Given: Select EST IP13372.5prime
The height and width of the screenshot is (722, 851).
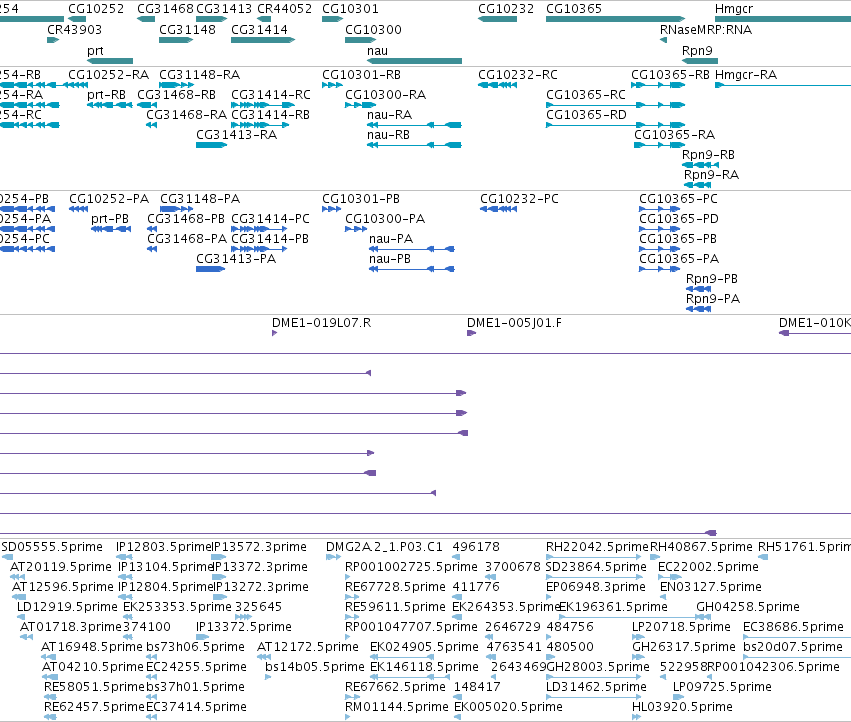Looking at the screenshot, I should point(244,626).
